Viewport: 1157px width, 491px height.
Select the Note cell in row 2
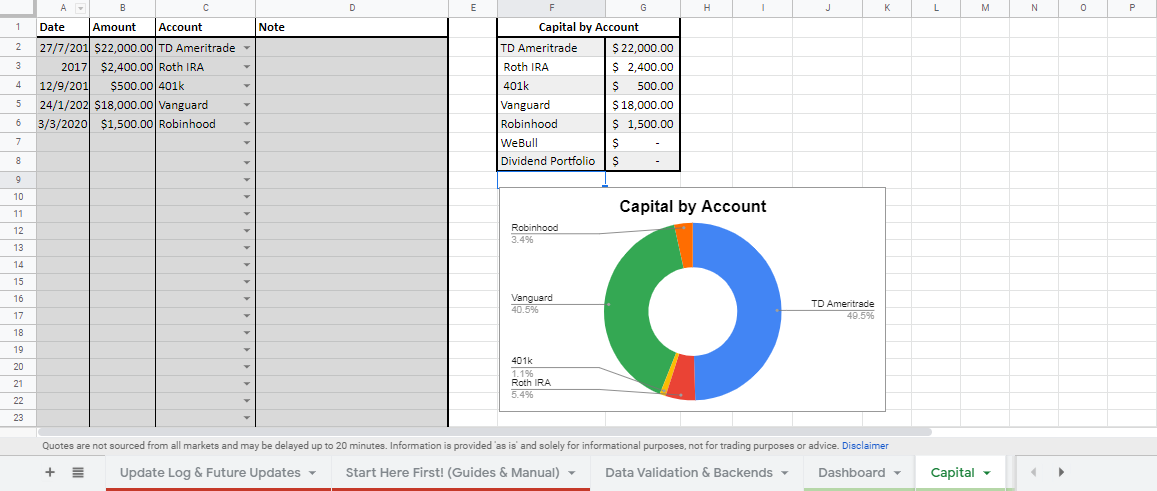[352, 48]
